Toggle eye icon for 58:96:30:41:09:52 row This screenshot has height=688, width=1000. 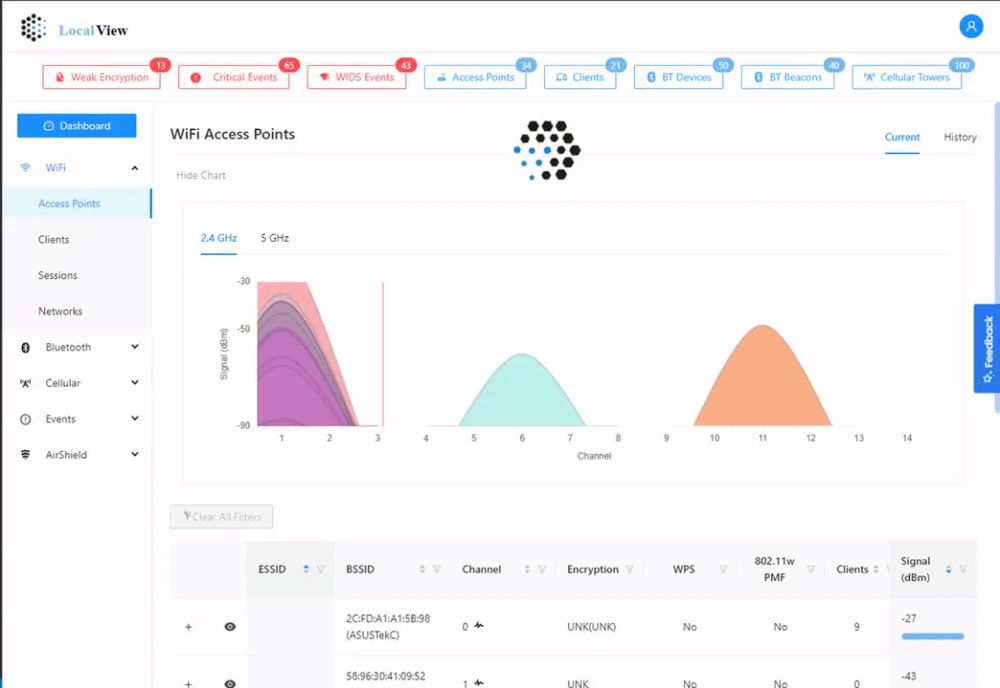(x=230, y=684)
